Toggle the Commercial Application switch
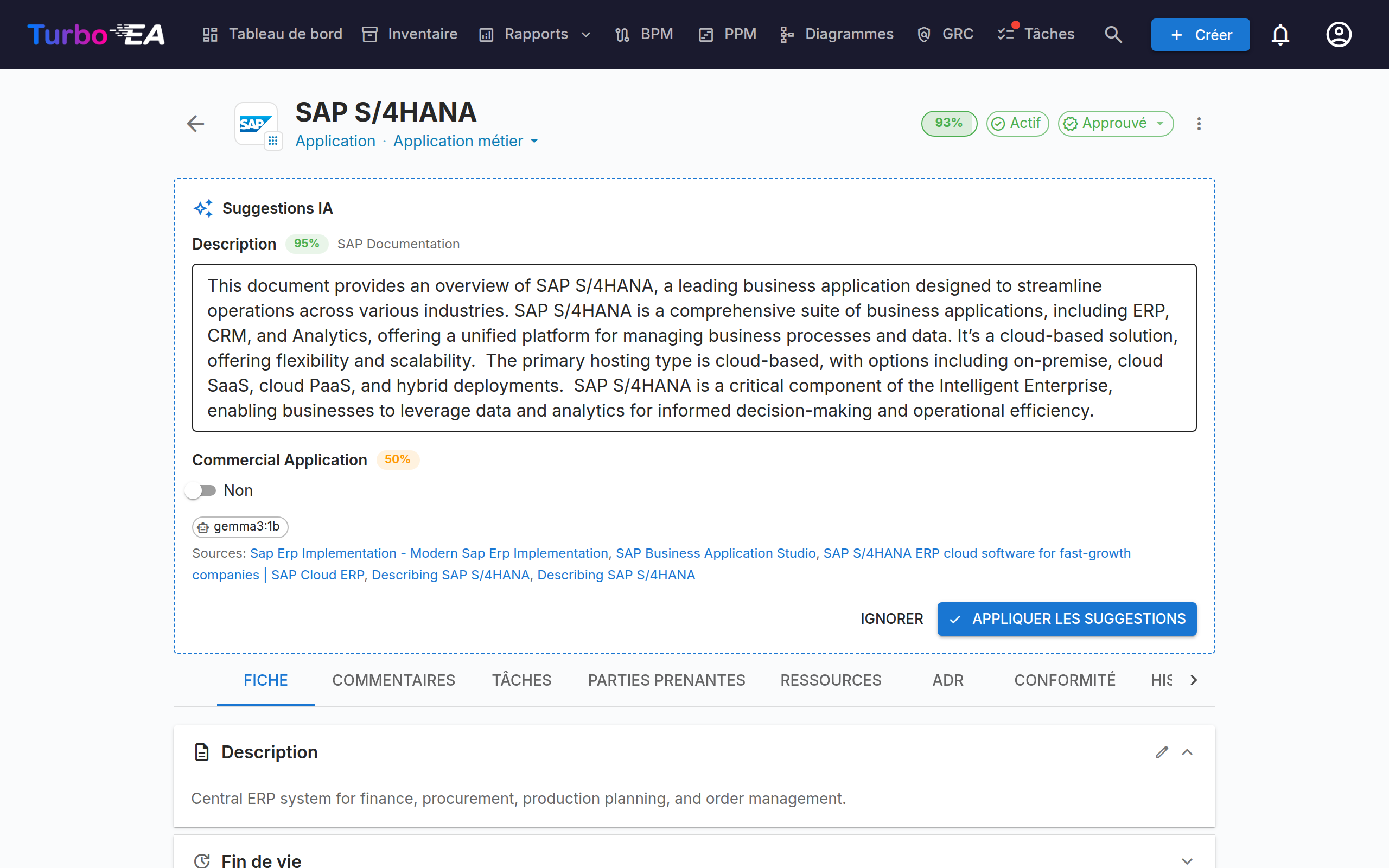Screen dimensions: 1389x868 pyautogui.click(x=200, y=490)
